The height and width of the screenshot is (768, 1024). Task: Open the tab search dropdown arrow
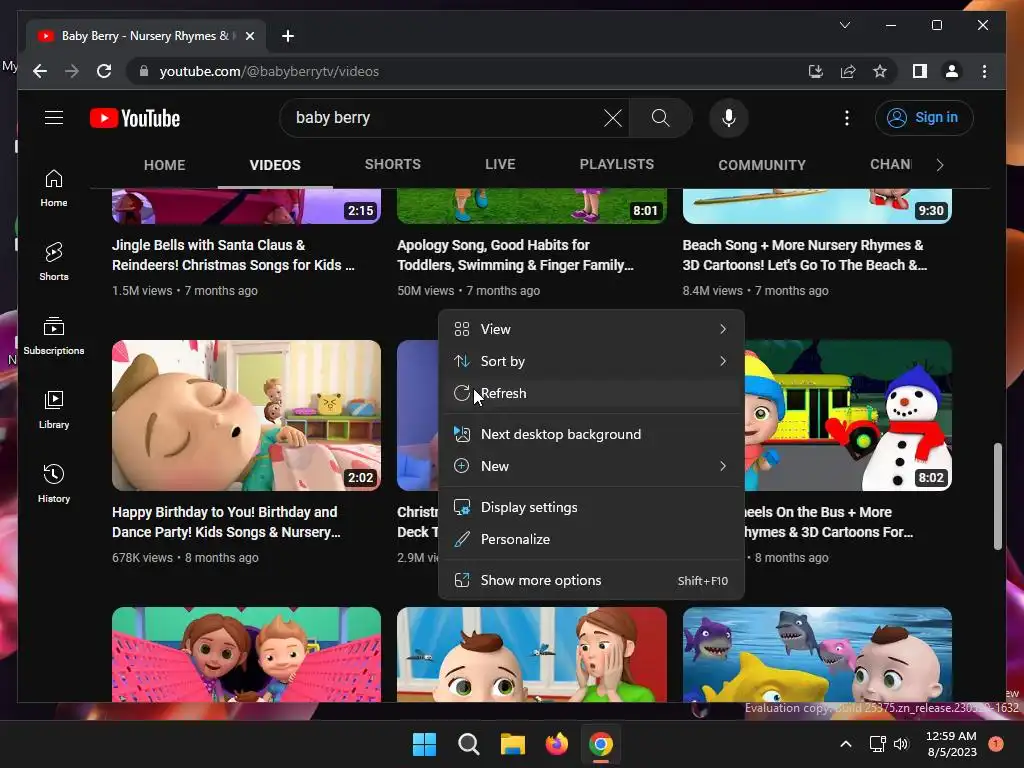844,25
